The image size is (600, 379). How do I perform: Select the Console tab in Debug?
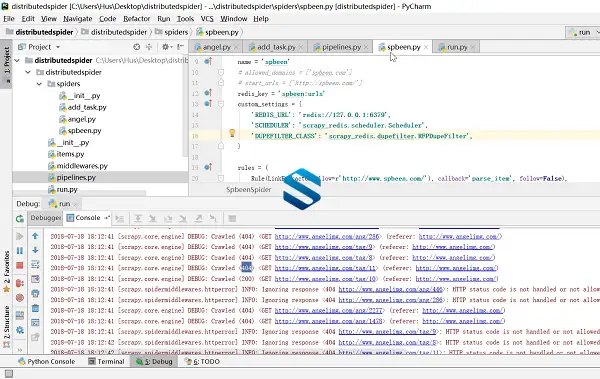(88, 218)
